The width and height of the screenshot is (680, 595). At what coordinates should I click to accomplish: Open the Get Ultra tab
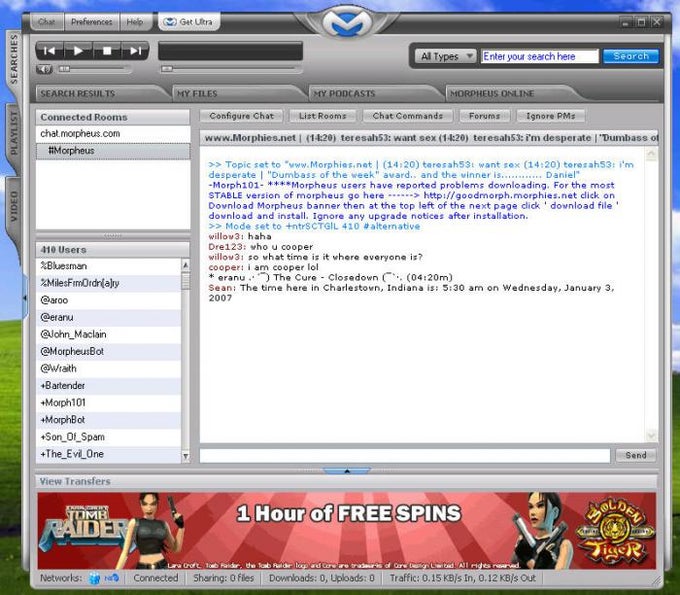189,22
